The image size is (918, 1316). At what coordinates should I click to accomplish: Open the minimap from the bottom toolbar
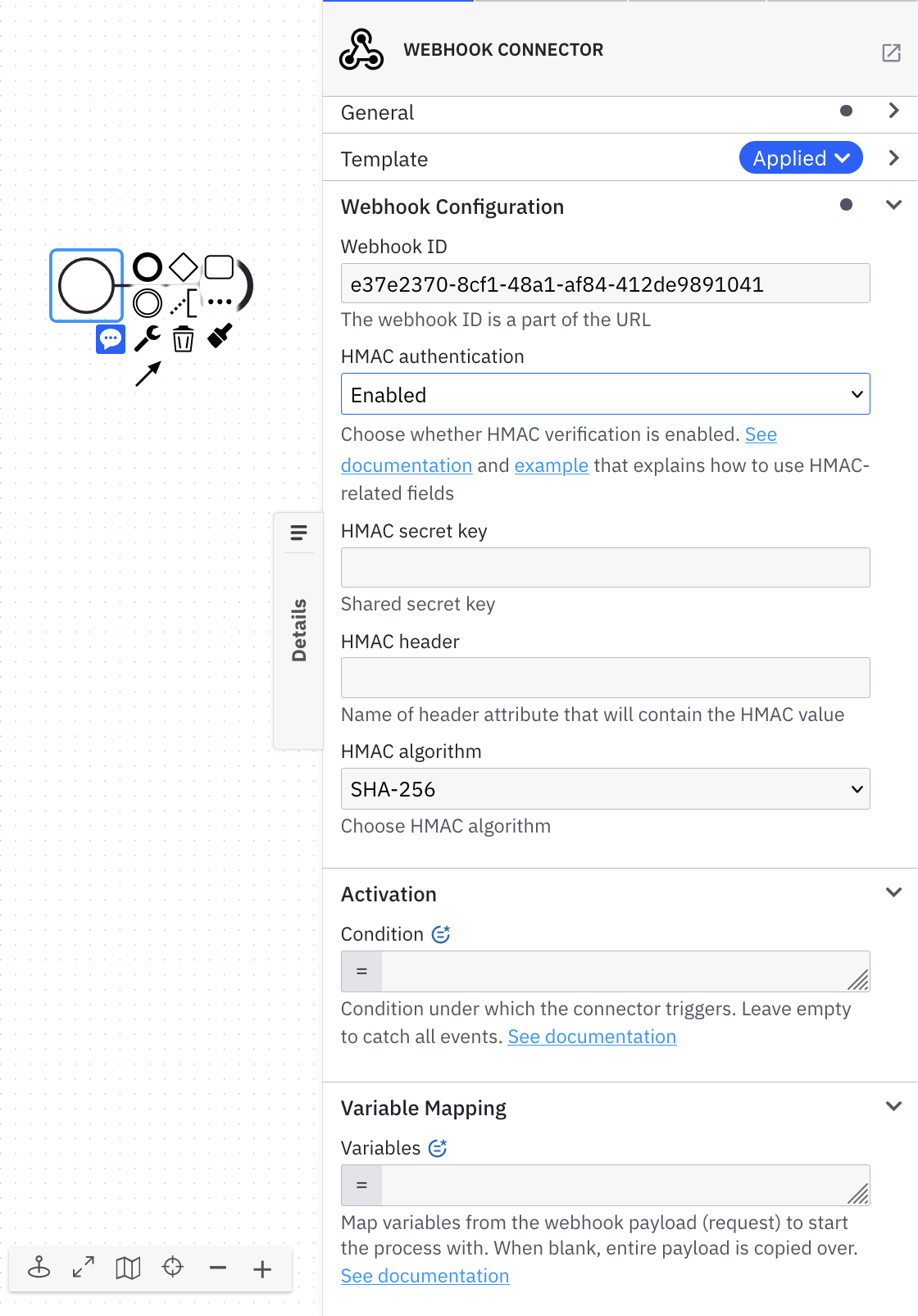(128, 1268)
